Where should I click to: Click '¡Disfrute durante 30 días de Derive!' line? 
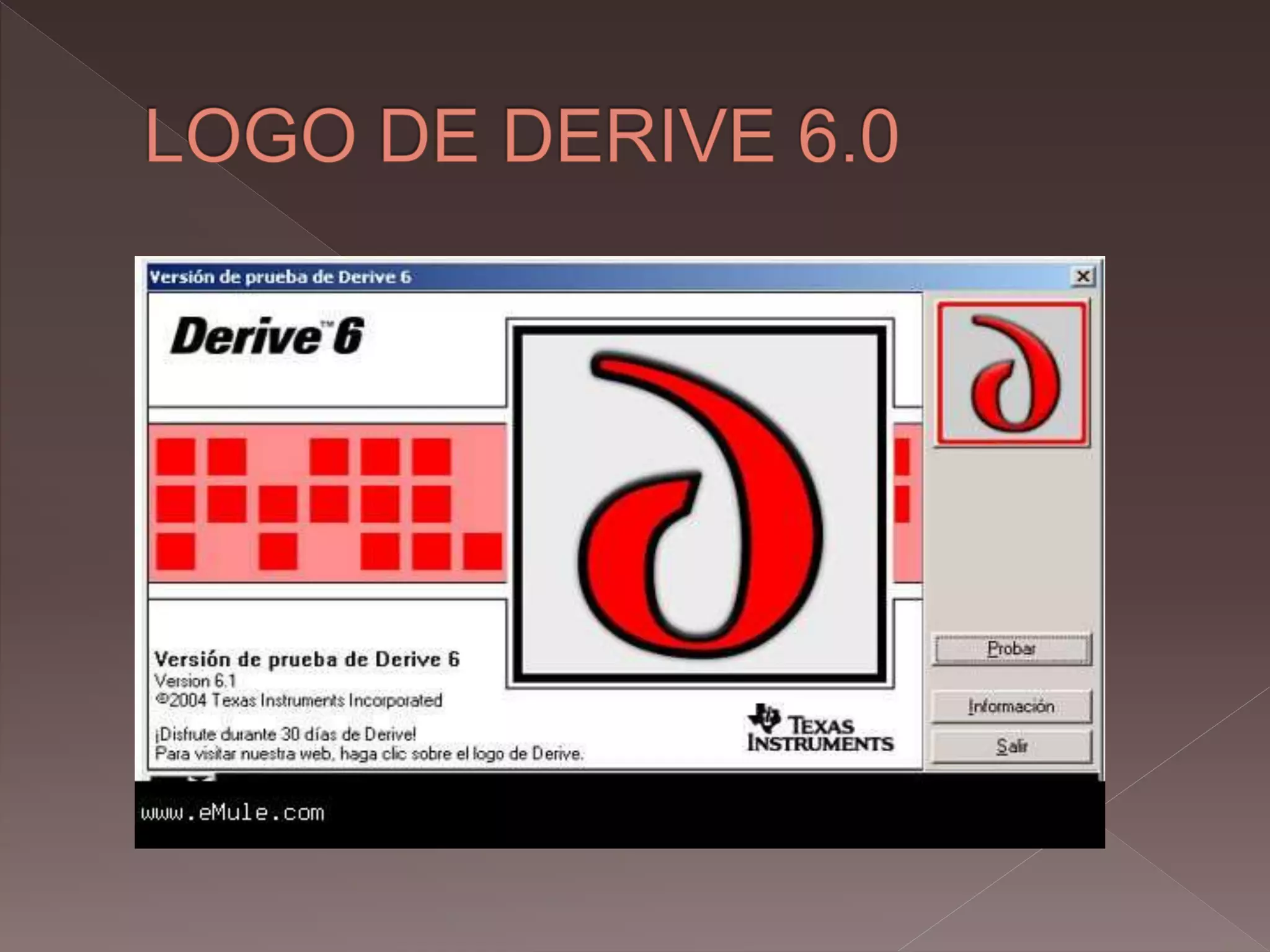coord(285,734)
